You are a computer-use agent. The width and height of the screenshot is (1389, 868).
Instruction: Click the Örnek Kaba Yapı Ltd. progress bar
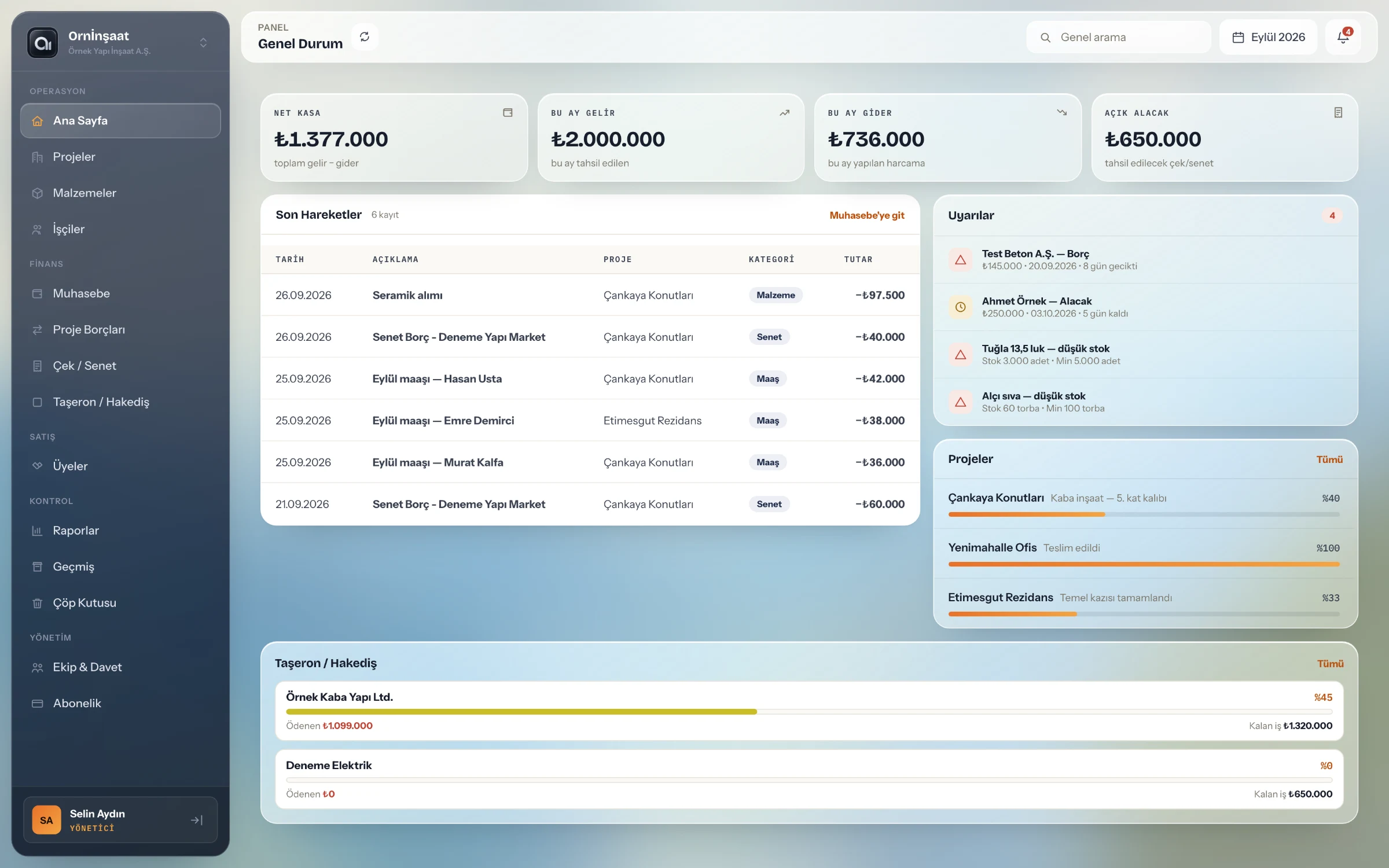pyautogui.click(x=809, y=712)
